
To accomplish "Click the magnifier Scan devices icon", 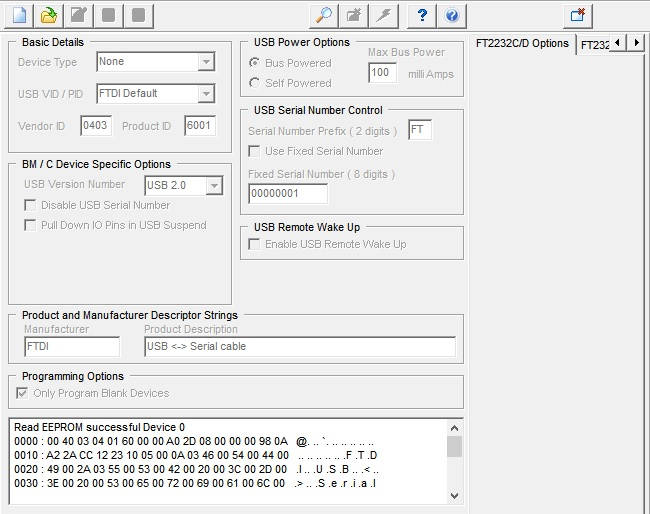I will click(x=323, y=15).
